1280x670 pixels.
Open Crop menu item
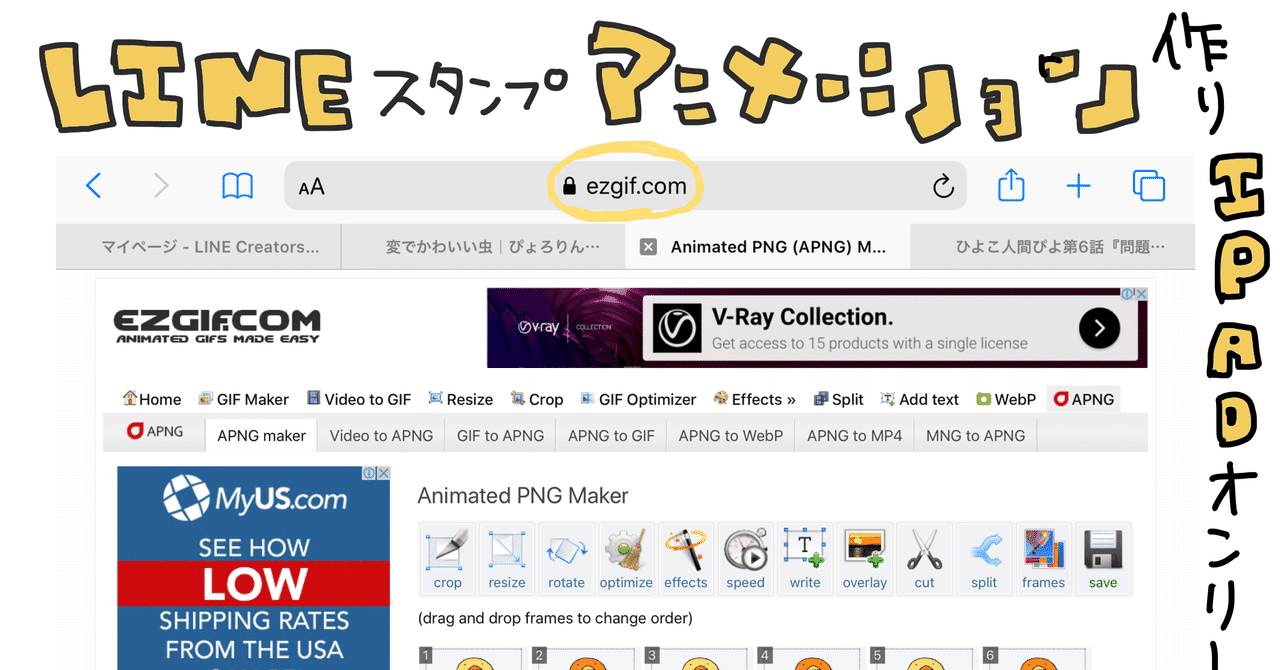tap(537, 399)
